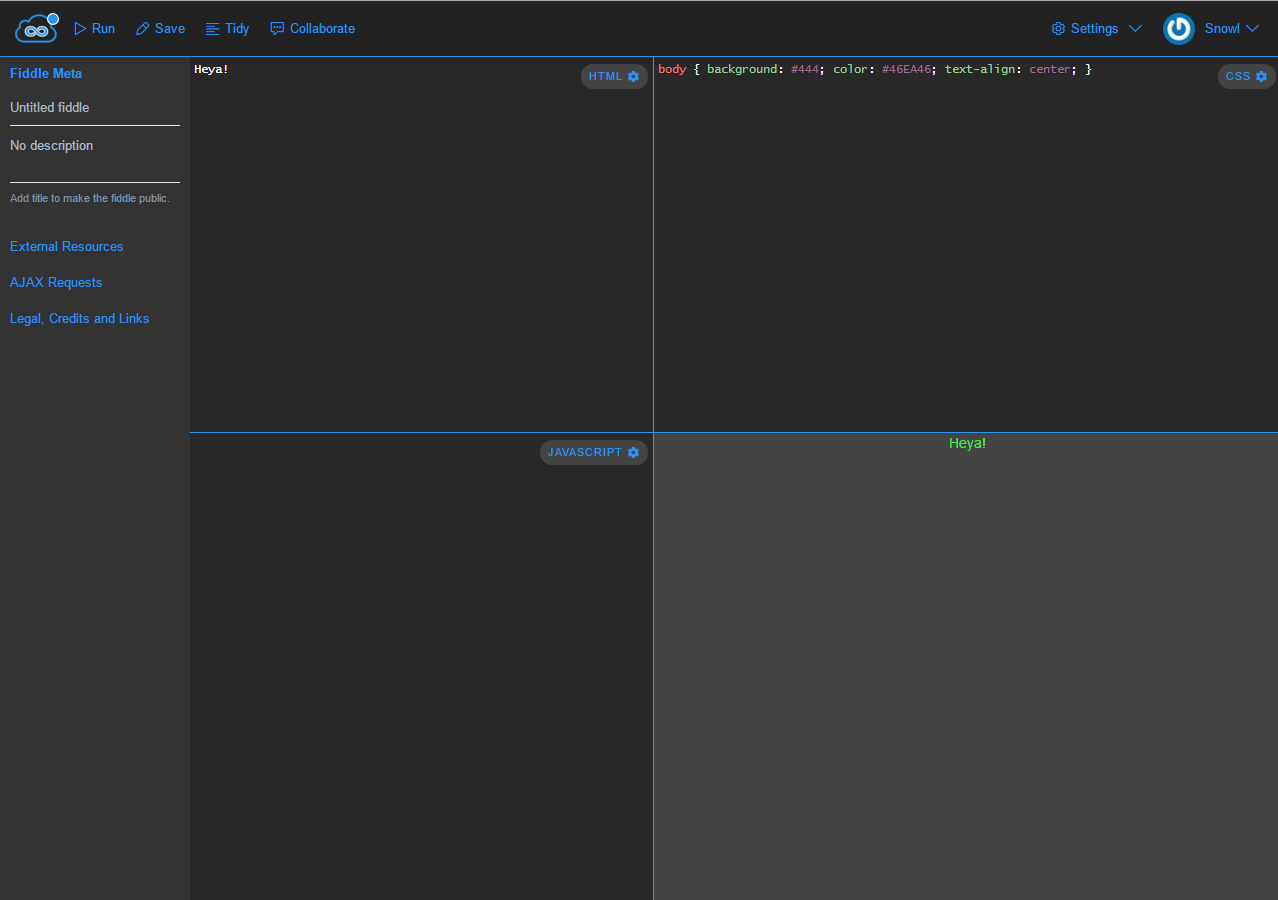
Task: Open the HTML panel settings gear
Action: (x=633, y=76)
